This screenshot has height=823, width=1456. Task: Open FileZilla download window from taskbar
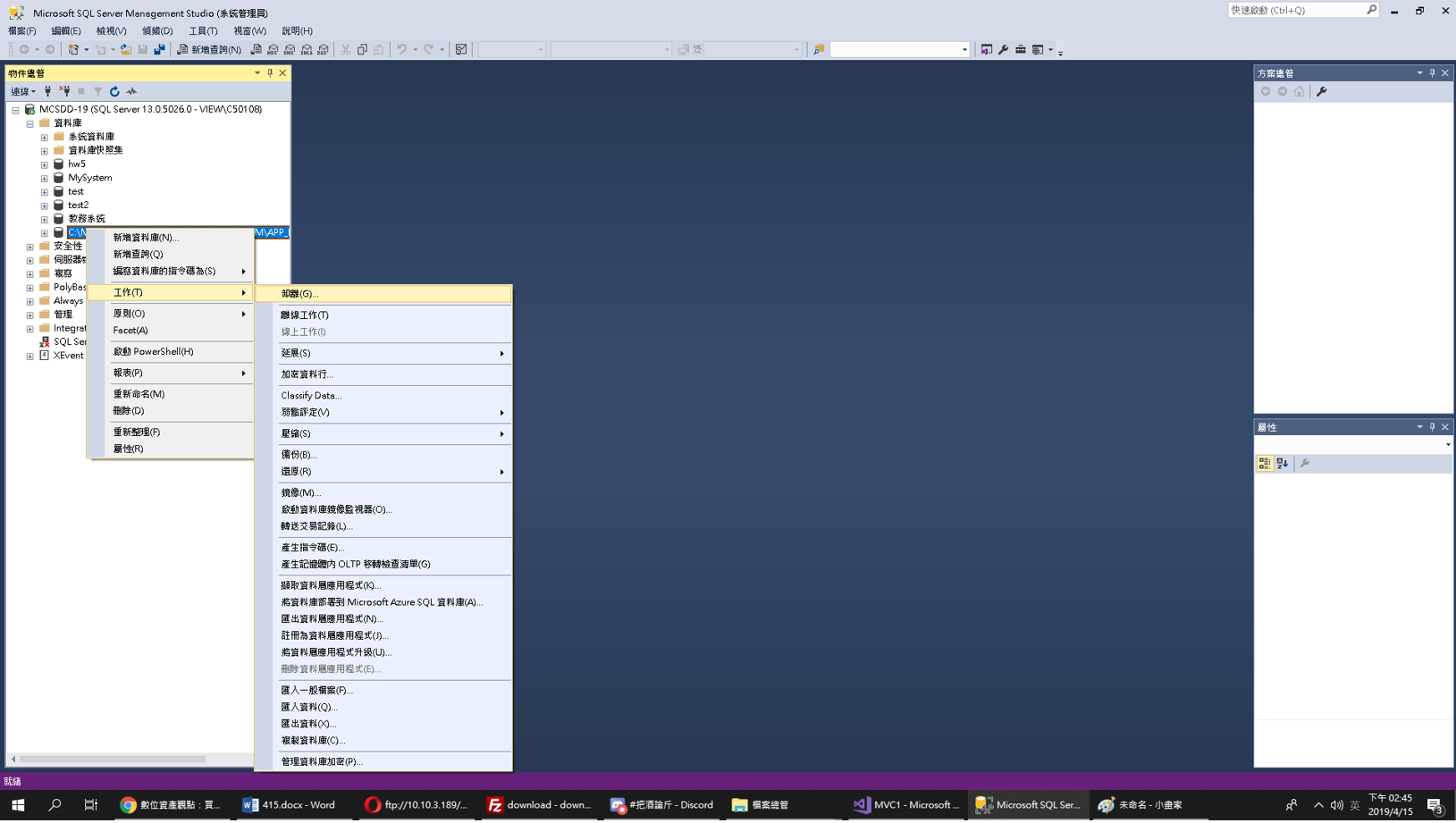click(539, 805)
